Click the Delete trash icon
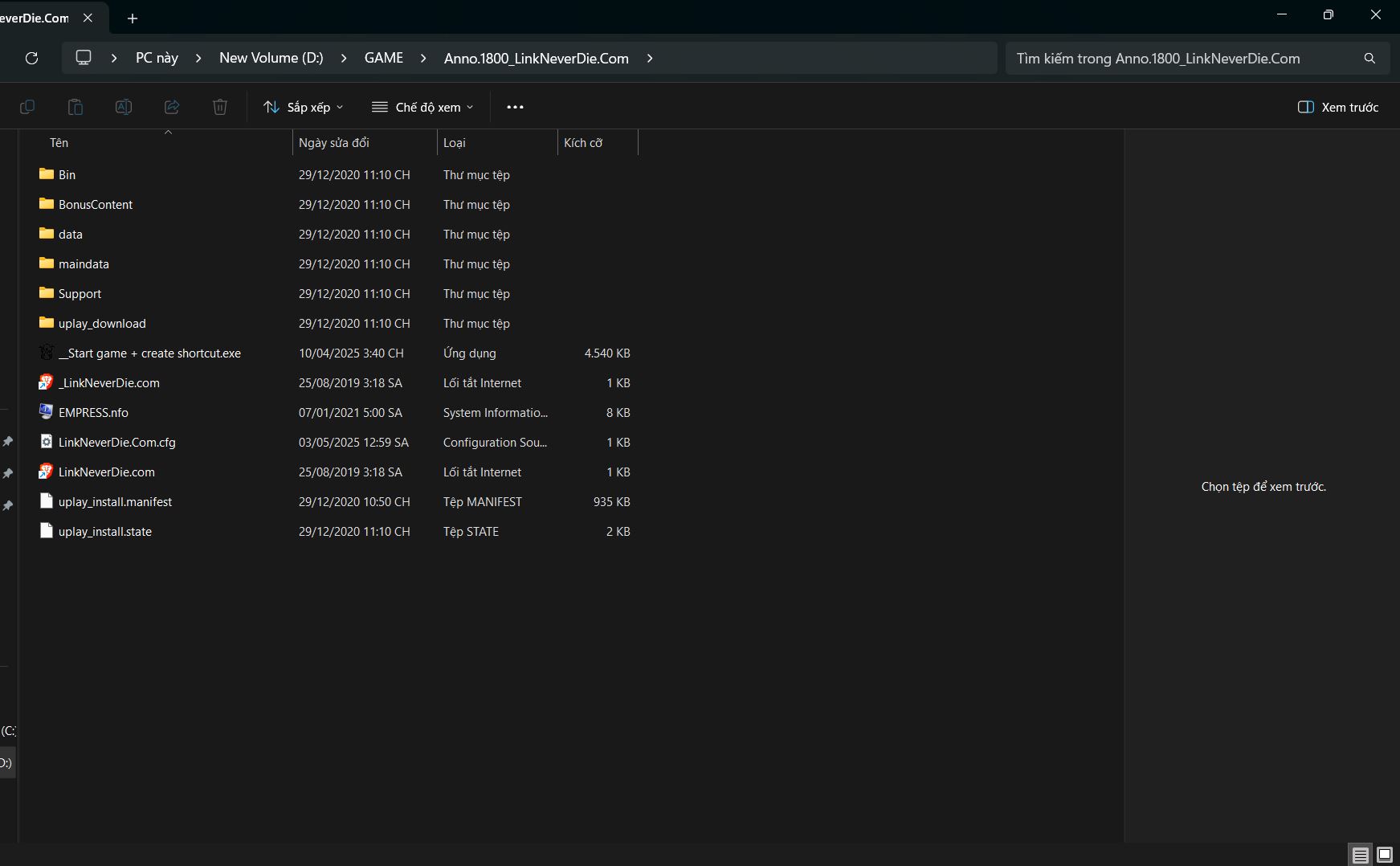 [219, 107]
